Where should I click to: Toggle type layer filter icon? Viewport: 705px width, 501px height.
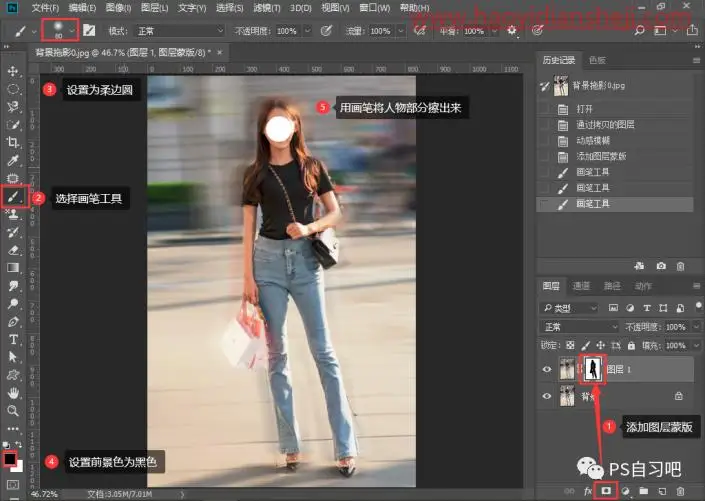[647, 308]
